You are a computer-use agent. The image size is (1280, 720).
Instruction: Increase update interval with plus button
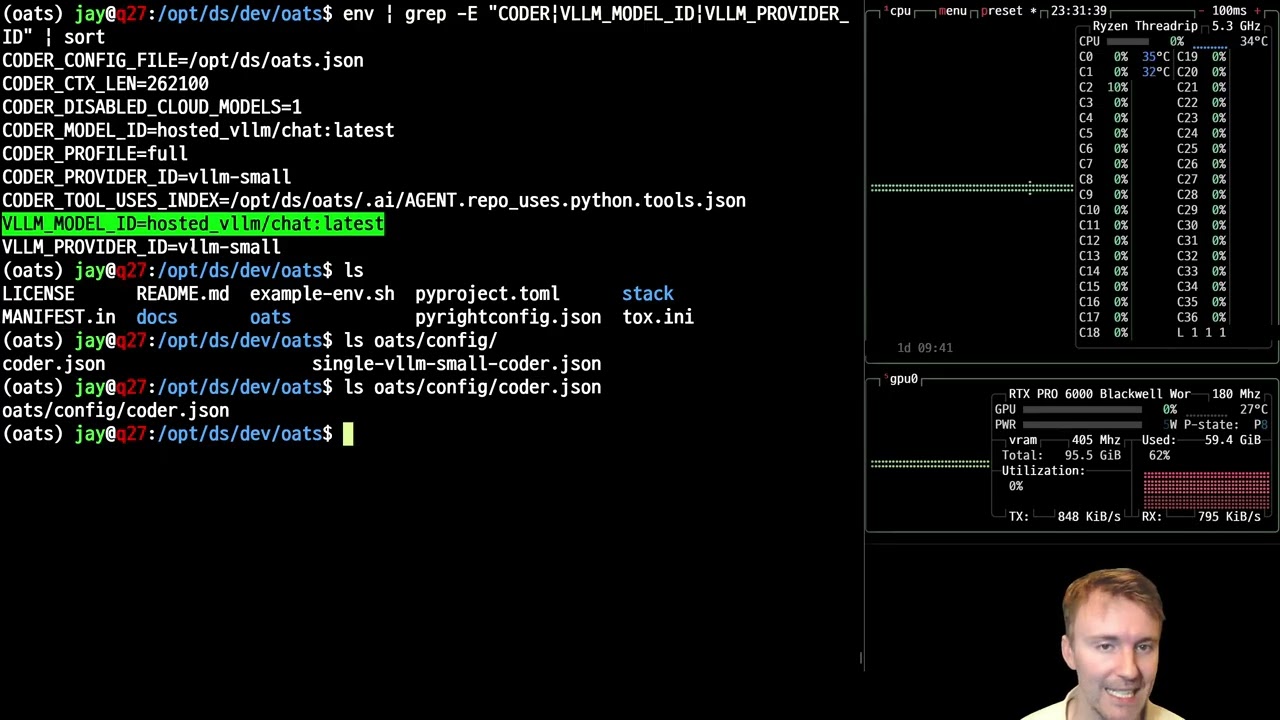[1256, 11]
